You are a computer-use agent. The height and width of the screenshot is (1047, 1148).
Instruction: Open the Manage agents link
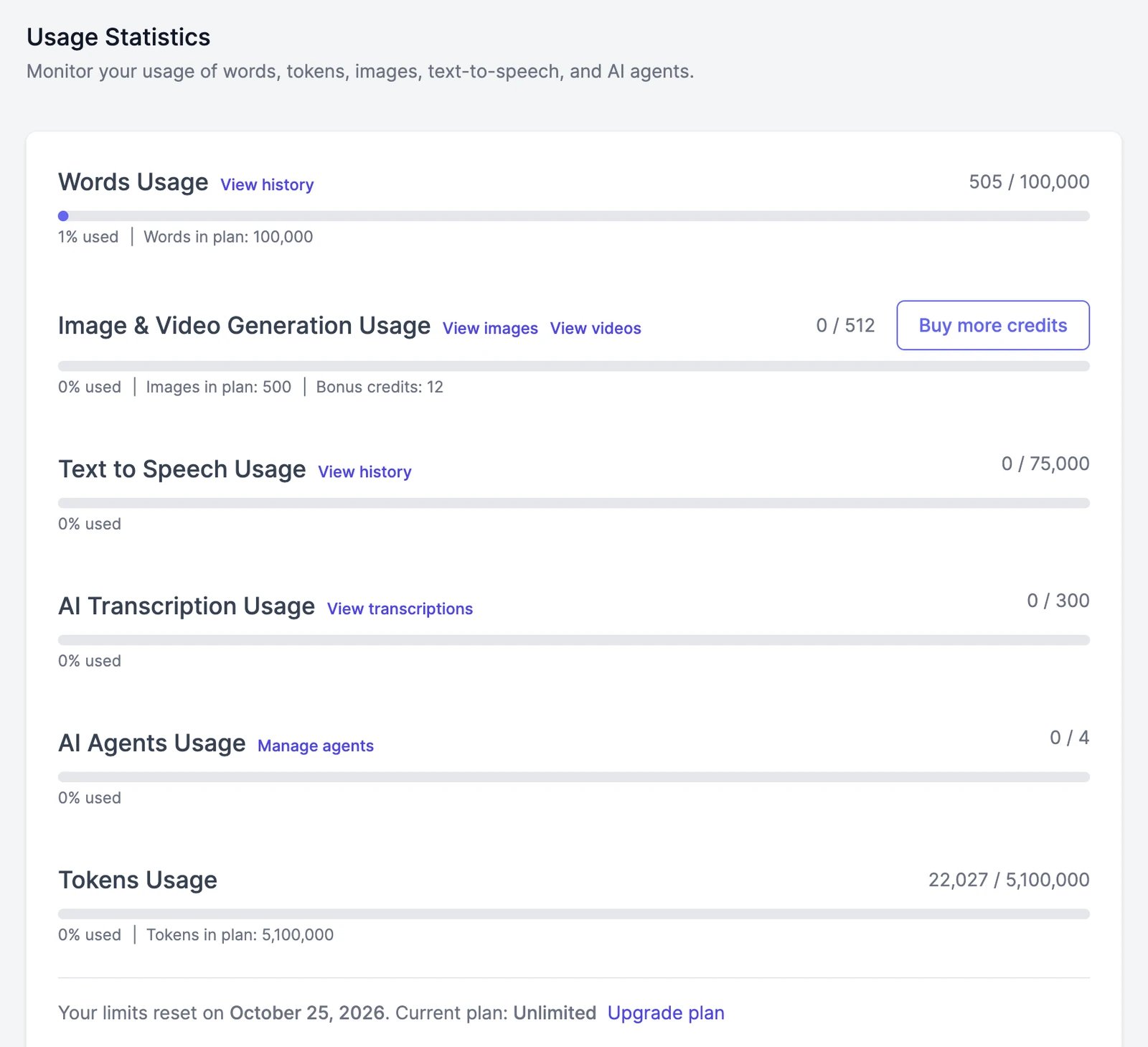316,746
